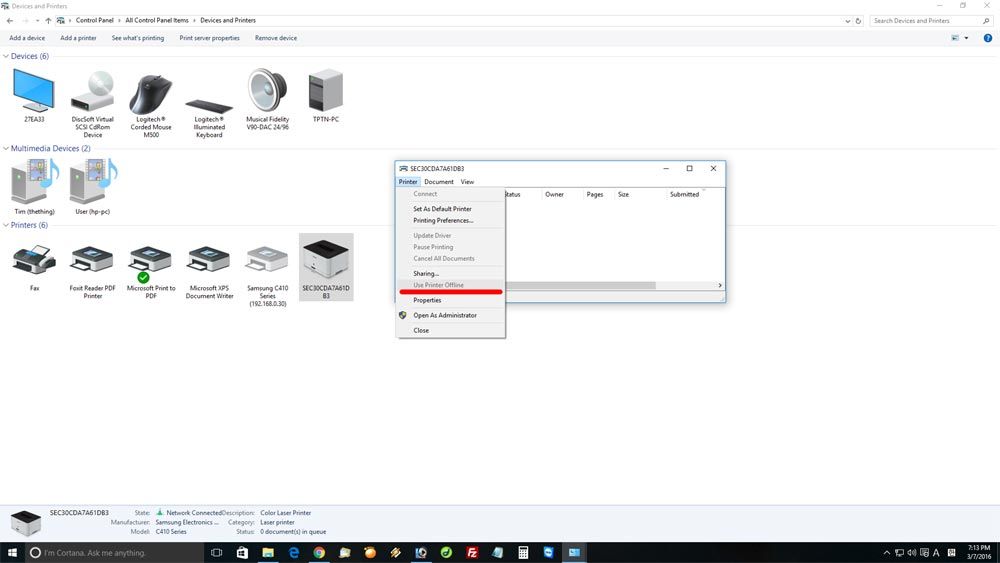Viewport: 1000px width, 563px height.
Task: Open TeamViewer from the taskbar
Action: [548, 553]
